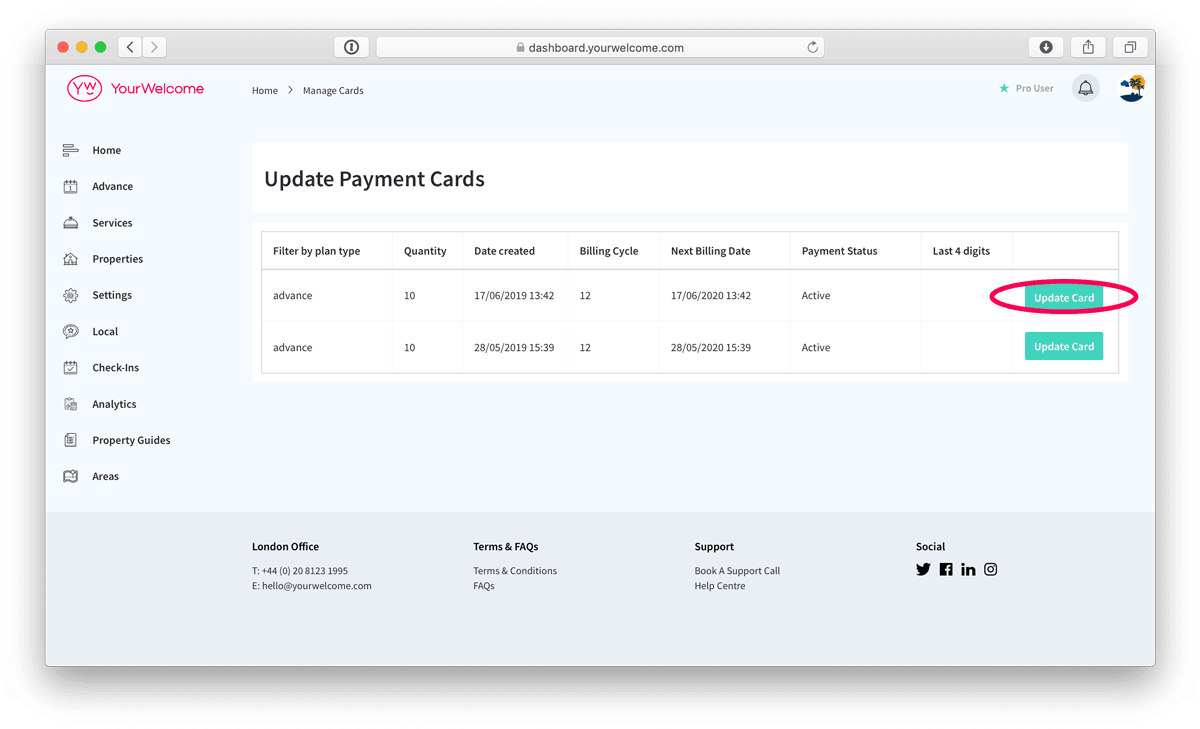Click Book A Support Call link

click(737, 571)
